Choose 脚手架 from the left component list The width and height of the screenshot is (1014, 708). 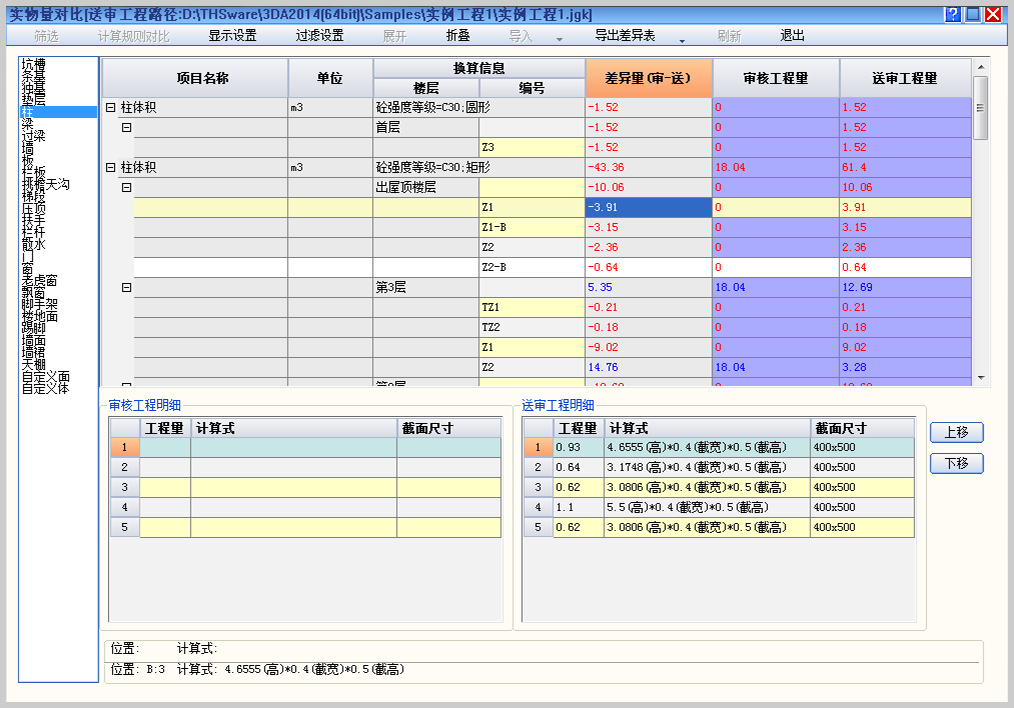40,304
